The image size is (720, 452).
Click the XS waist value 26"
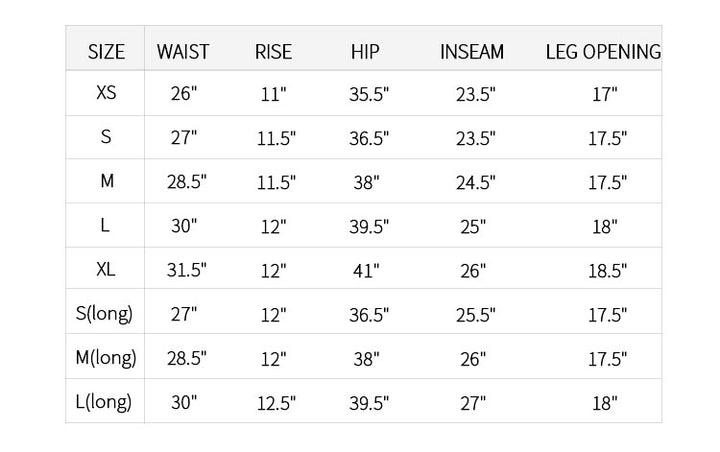coord(184,94)
